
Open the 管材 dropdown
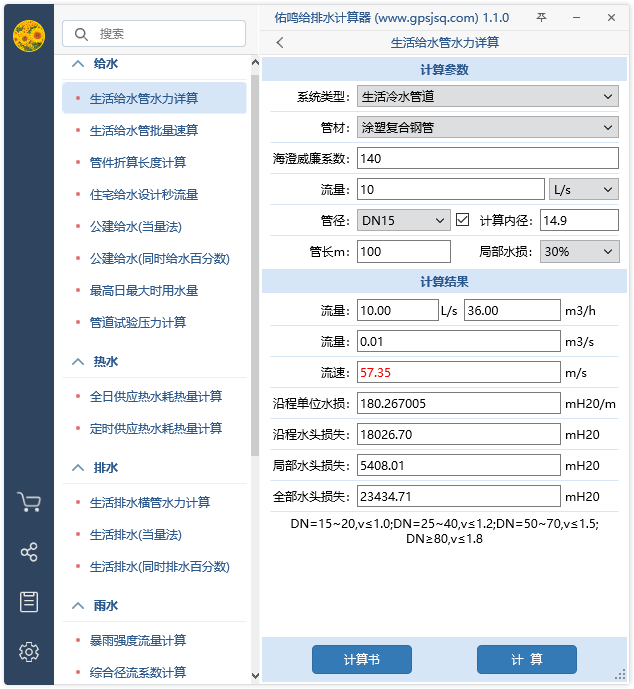pyautogui.click(x=488, y=127)
